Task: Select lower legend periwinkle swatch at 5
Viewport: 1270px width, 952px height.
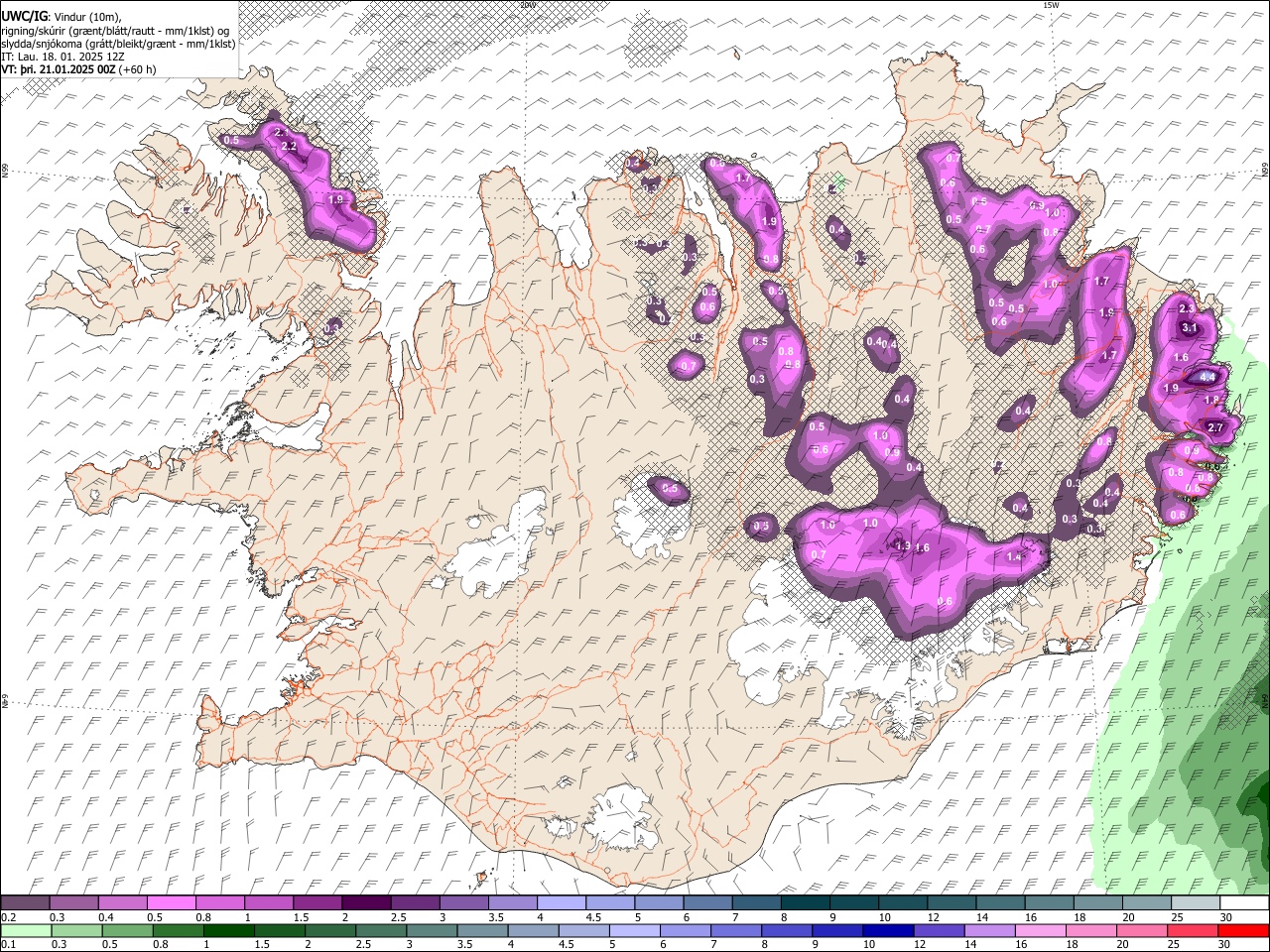Action: point(635,930)
